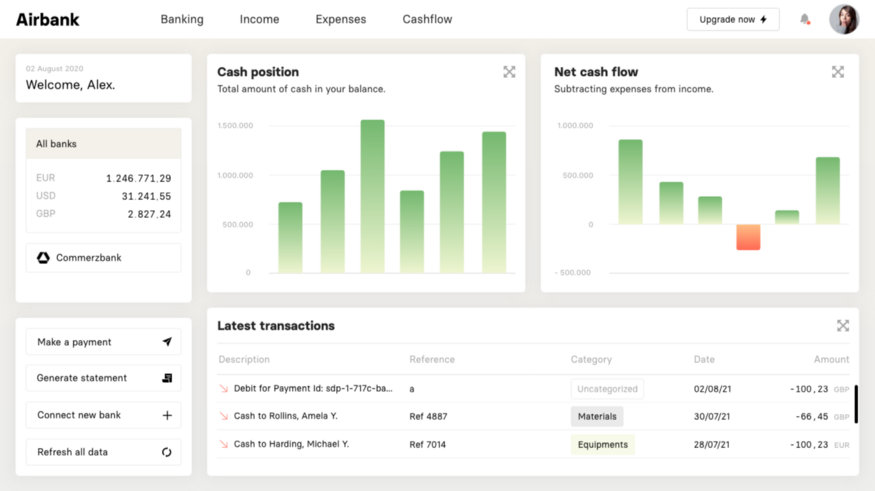This screenshot has width=875, height=491.
Task: Click Connect new bank
Action: tap(104, 415)
